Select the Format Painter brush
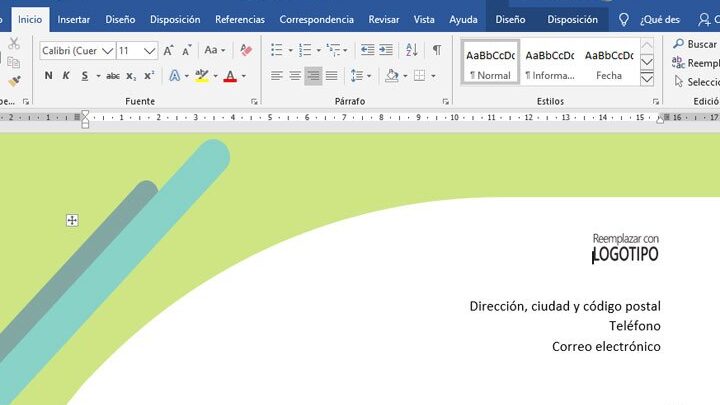This screenshot has width=720, height=405. coord(14,81)
